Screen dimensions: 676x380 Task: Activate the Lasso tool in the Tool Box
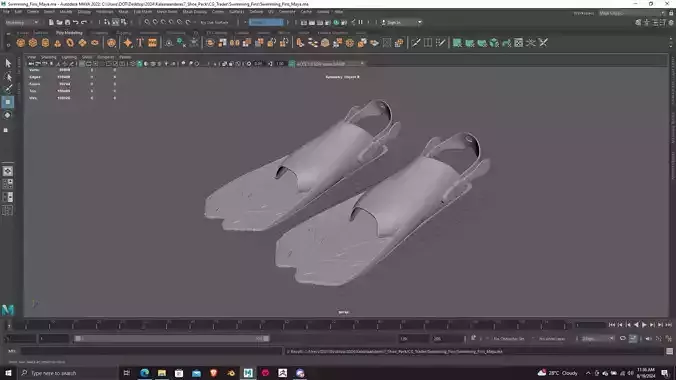tap(8, 76)
